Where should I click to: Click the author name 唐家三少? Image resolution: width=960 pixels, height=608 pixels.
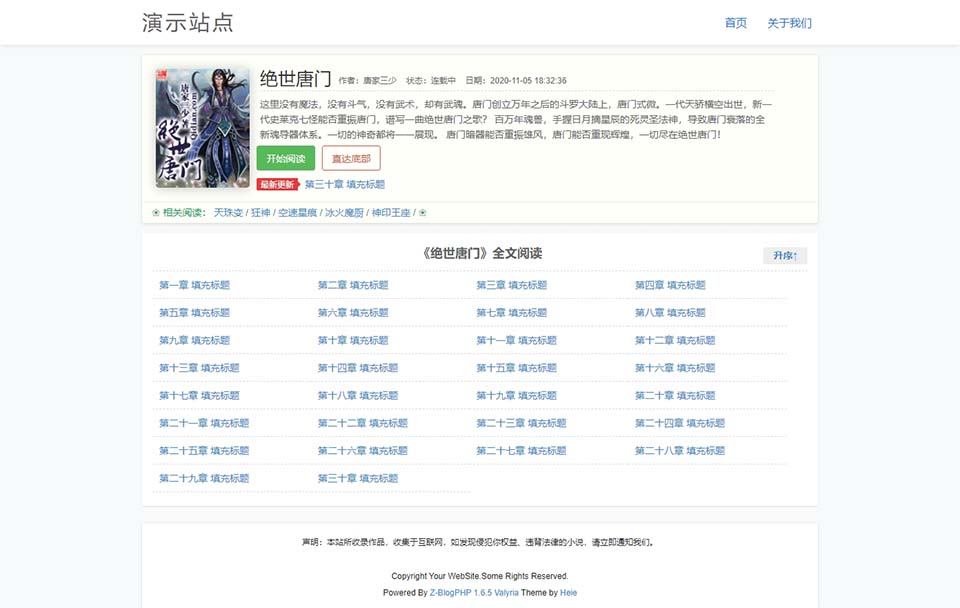(x=379, y=81)
